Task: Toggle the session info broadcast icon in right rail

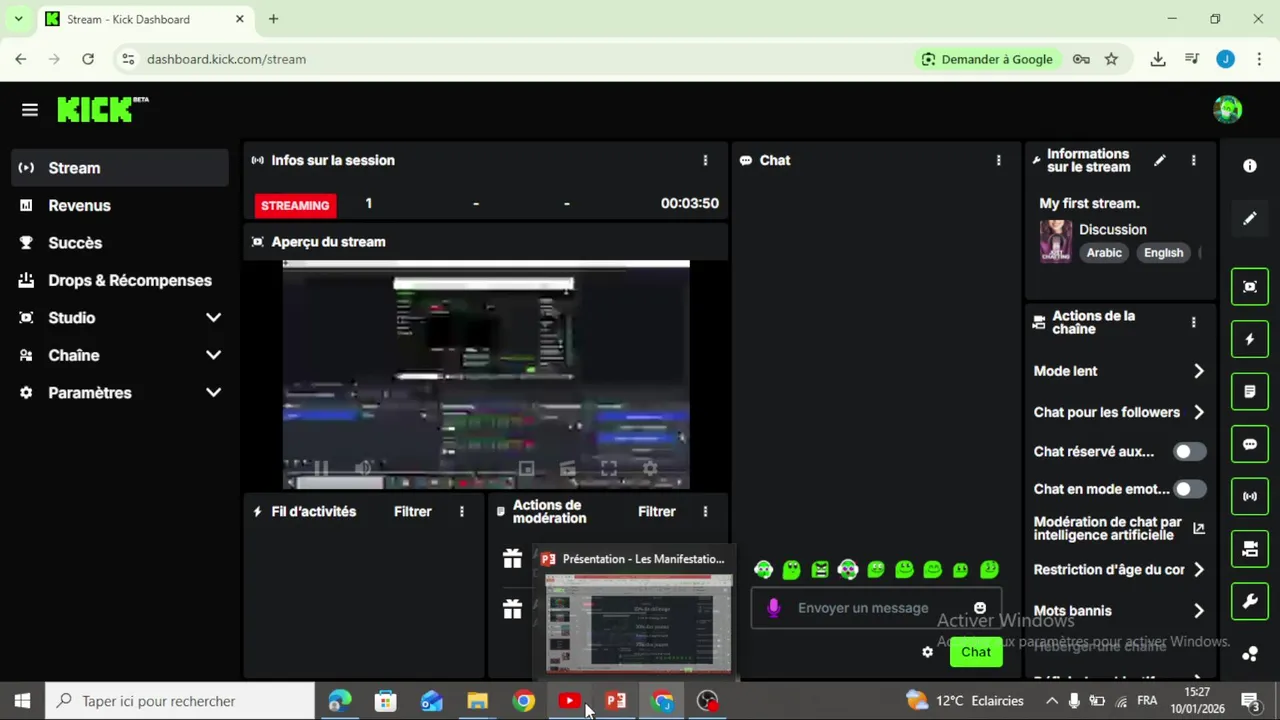Action: coord(1249,496)
